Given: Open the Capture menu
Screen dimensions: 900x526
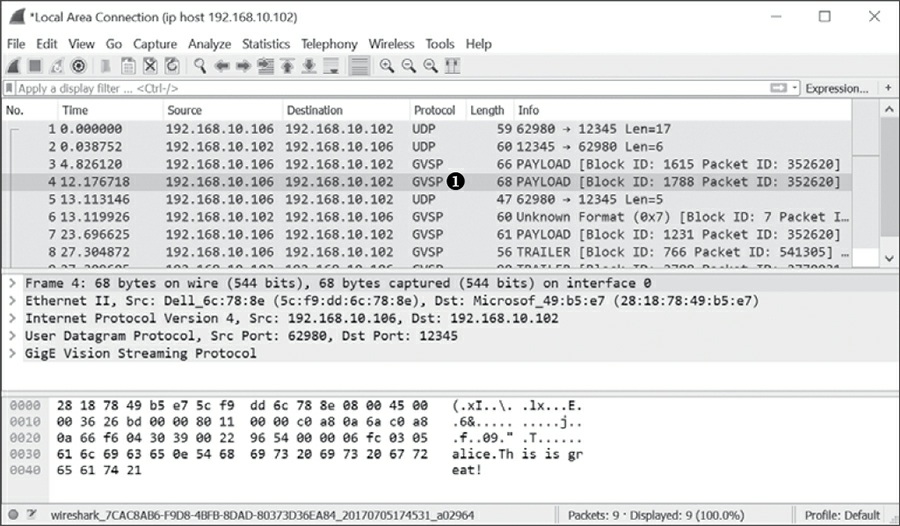Looking at the screenshot, I should coord(155,44).
